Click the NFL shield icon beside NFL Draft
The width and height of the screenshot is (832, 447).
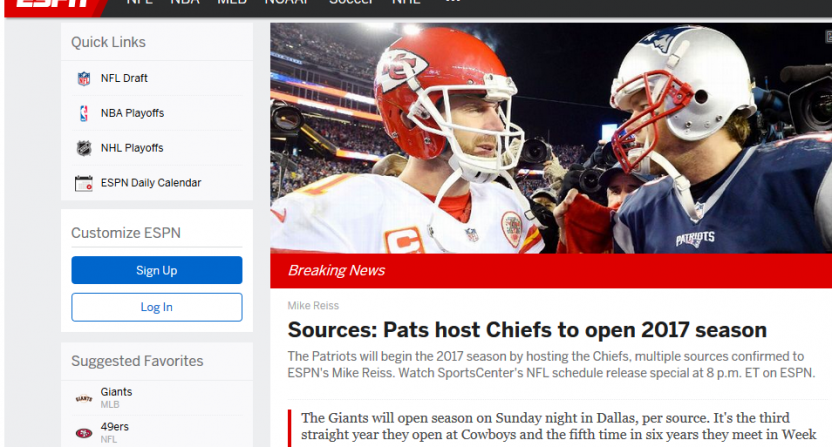tap(84, 79)
